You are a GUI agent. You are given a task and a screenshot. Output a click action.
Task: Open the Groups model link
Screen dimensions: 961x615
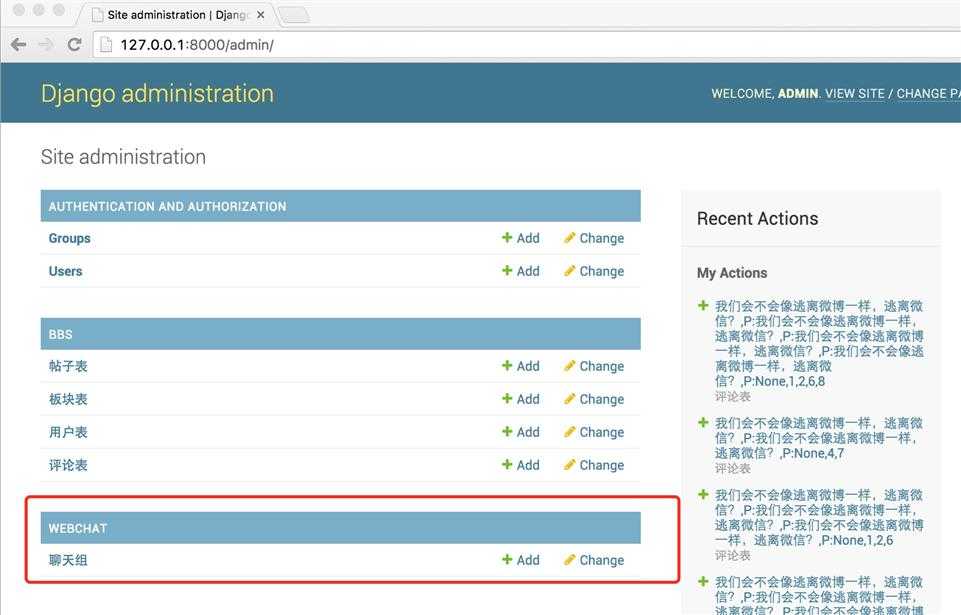(x=69, y=239)
